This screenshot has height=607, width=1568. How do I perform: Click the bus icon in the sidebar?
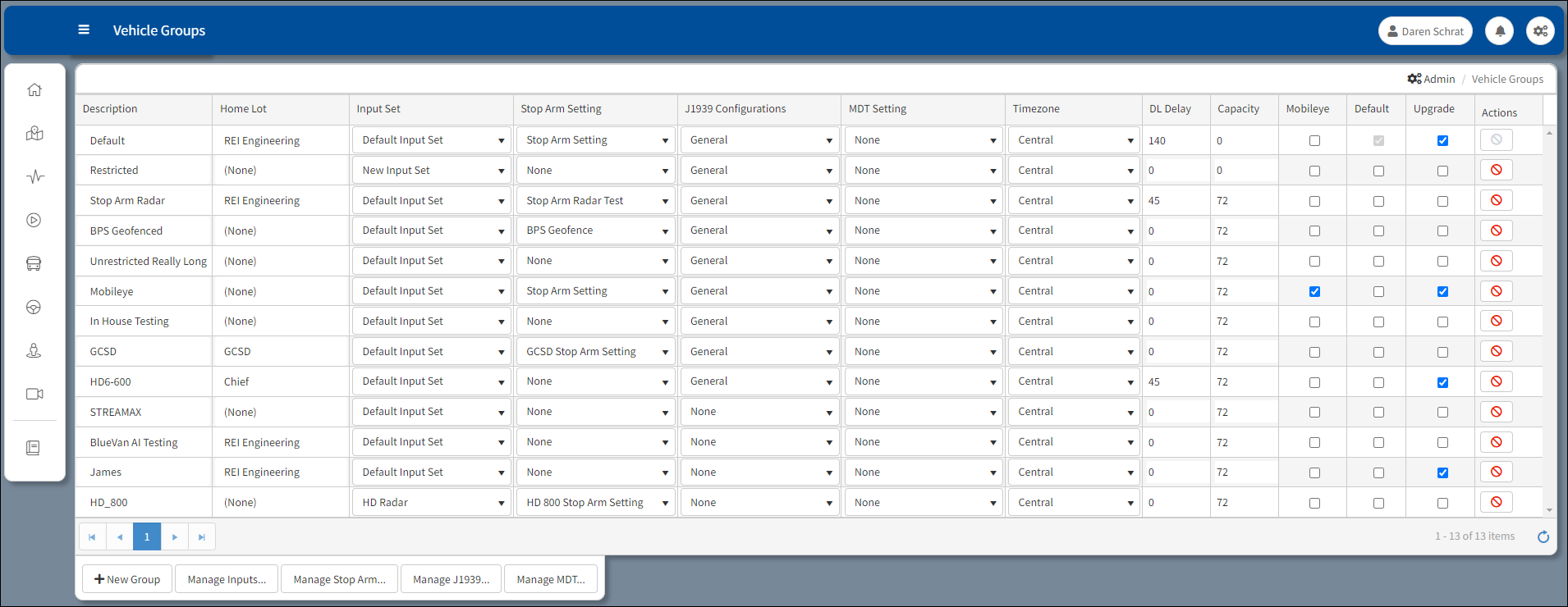tap(34, 264)
